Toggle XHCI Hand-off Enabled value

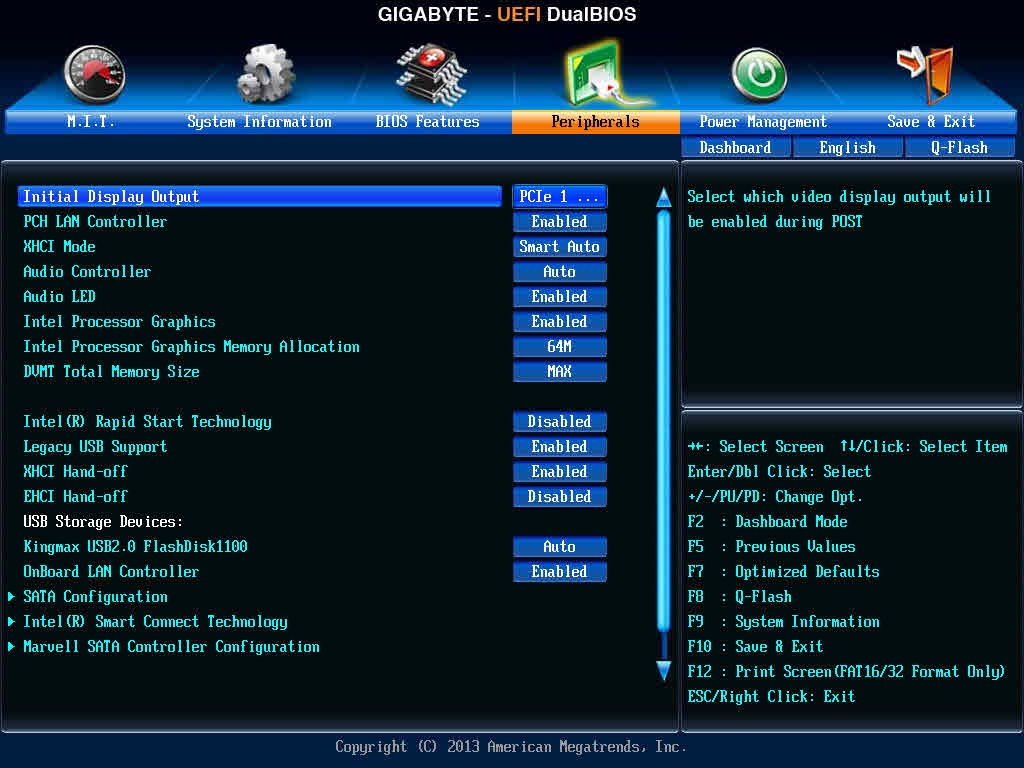coord(560,472)
